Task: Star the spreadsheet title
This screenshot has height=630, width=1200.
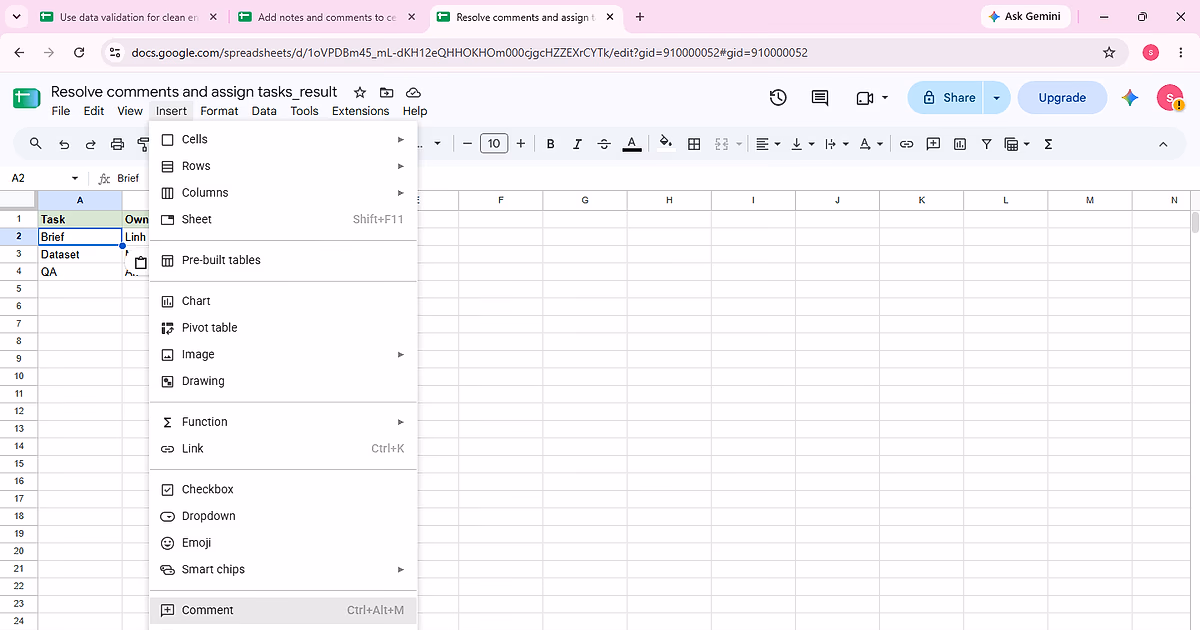Action: click(360, 92)
